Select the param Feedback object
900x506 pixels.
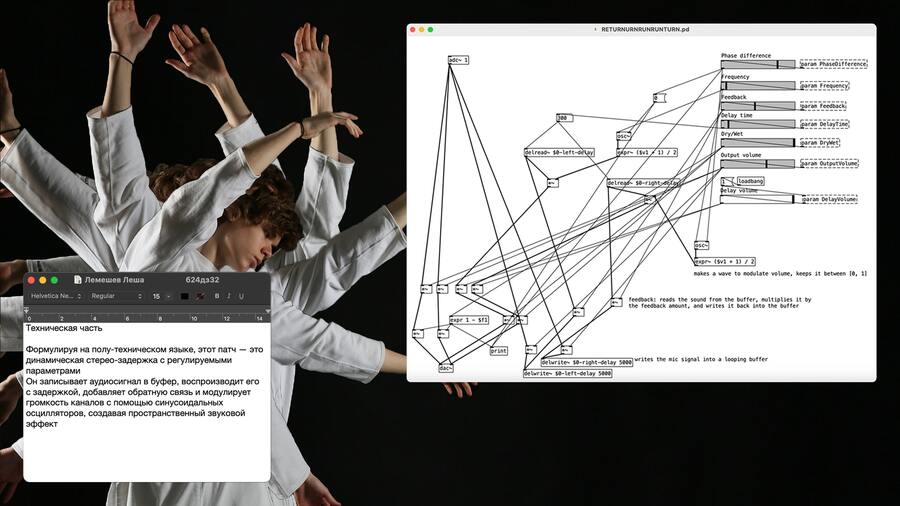point(823,106)
